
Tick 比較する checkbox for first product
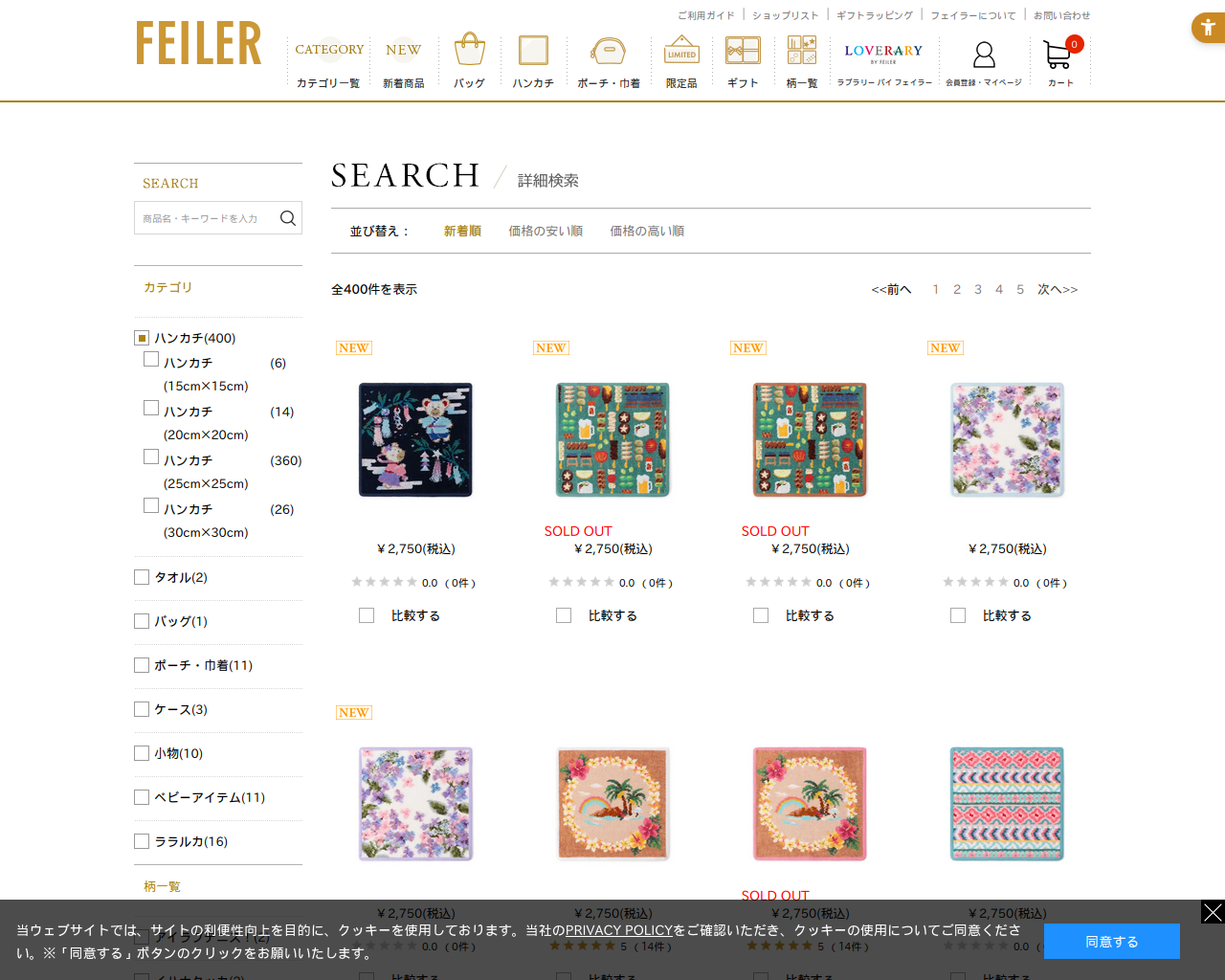tap(367, 615)
